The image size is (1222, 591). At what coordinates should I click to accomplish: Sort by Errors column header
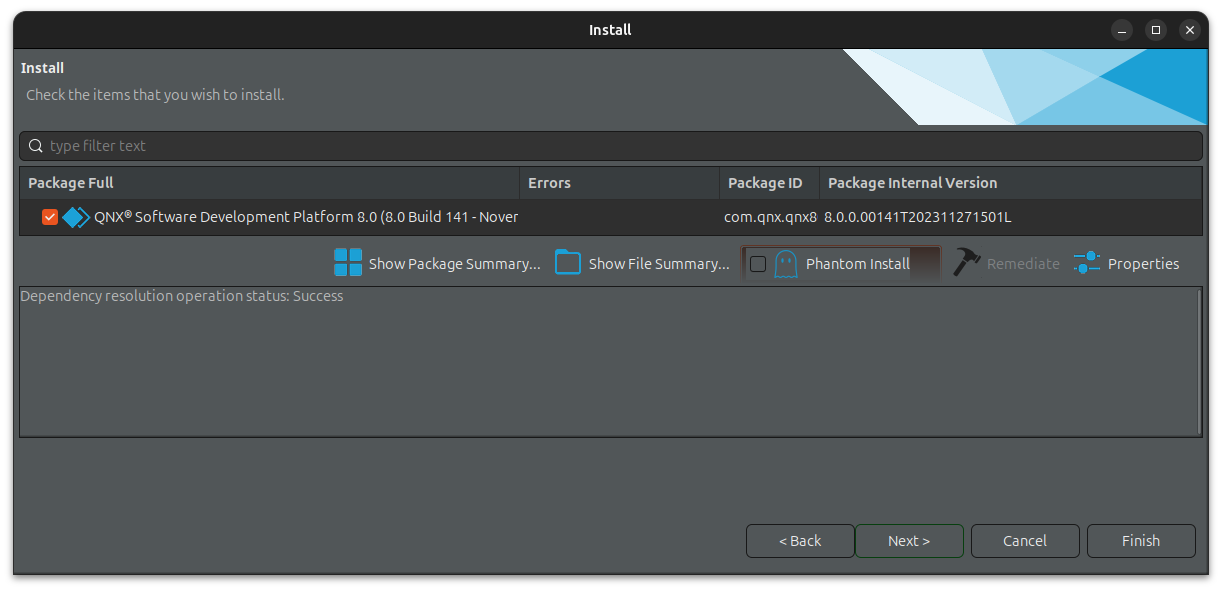618,183
